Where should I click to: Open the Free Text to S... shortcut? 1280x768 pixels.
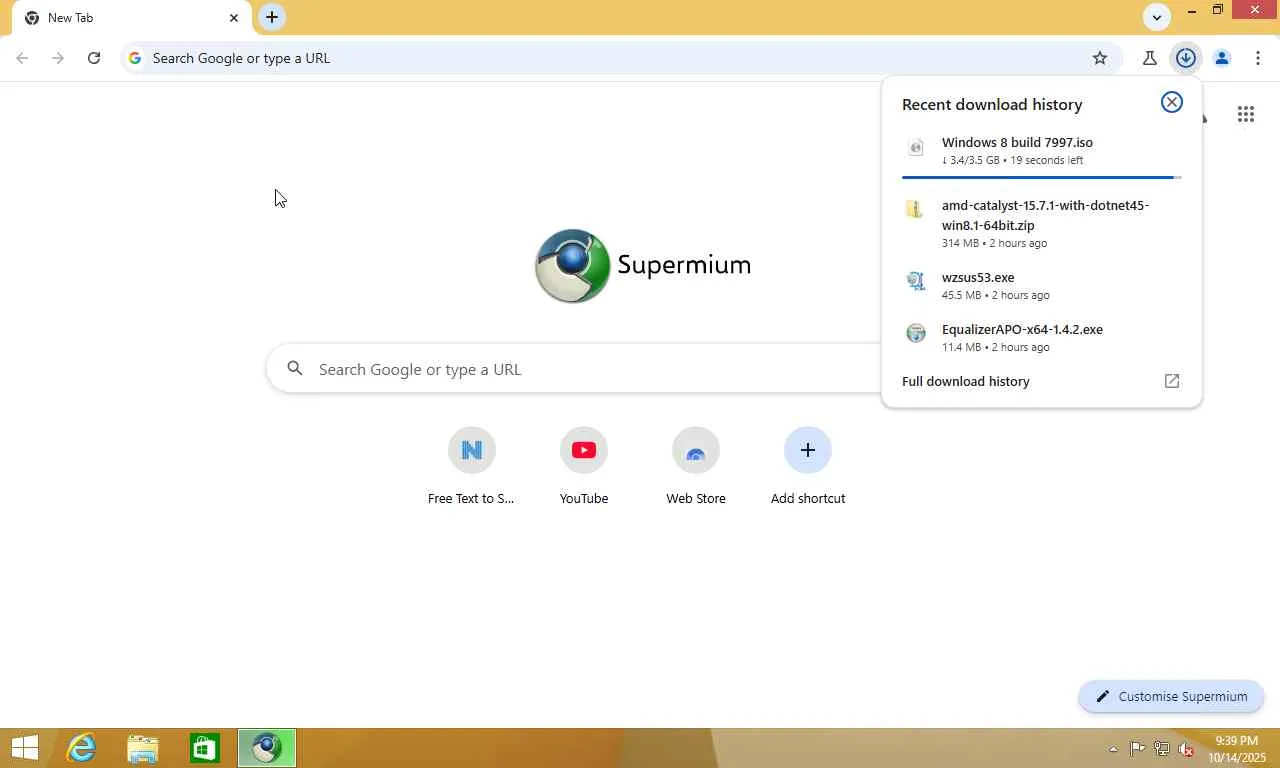click(x=471, y=467)
